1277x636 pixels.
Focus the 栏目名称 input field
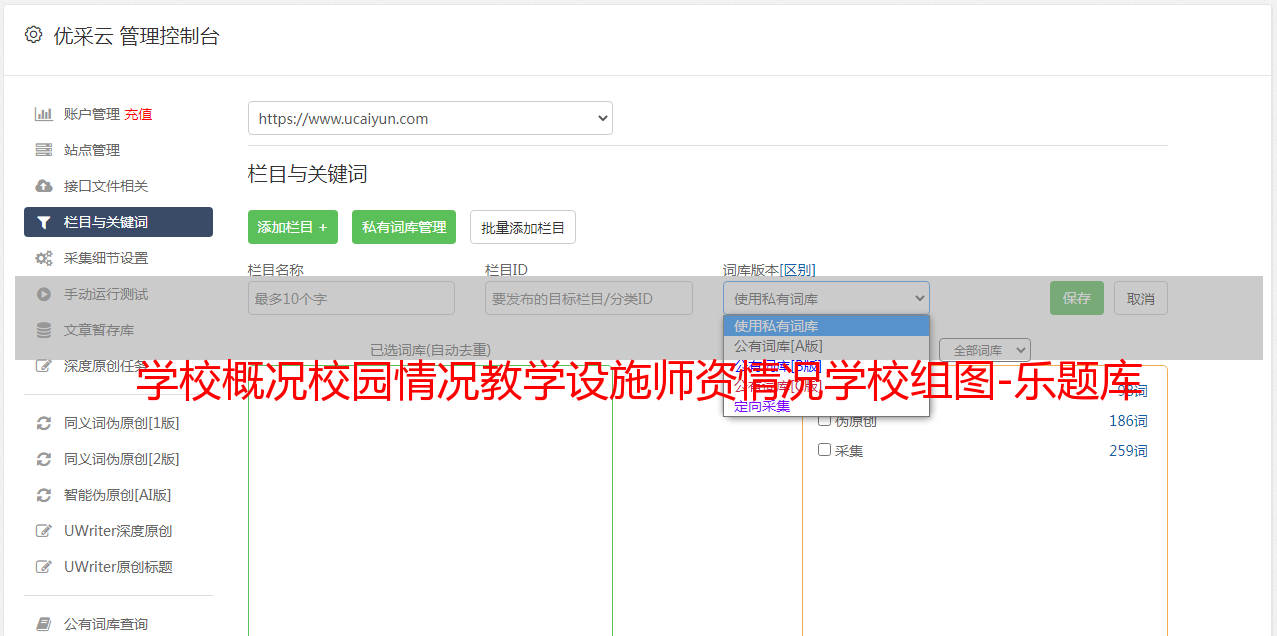(351, 298)
